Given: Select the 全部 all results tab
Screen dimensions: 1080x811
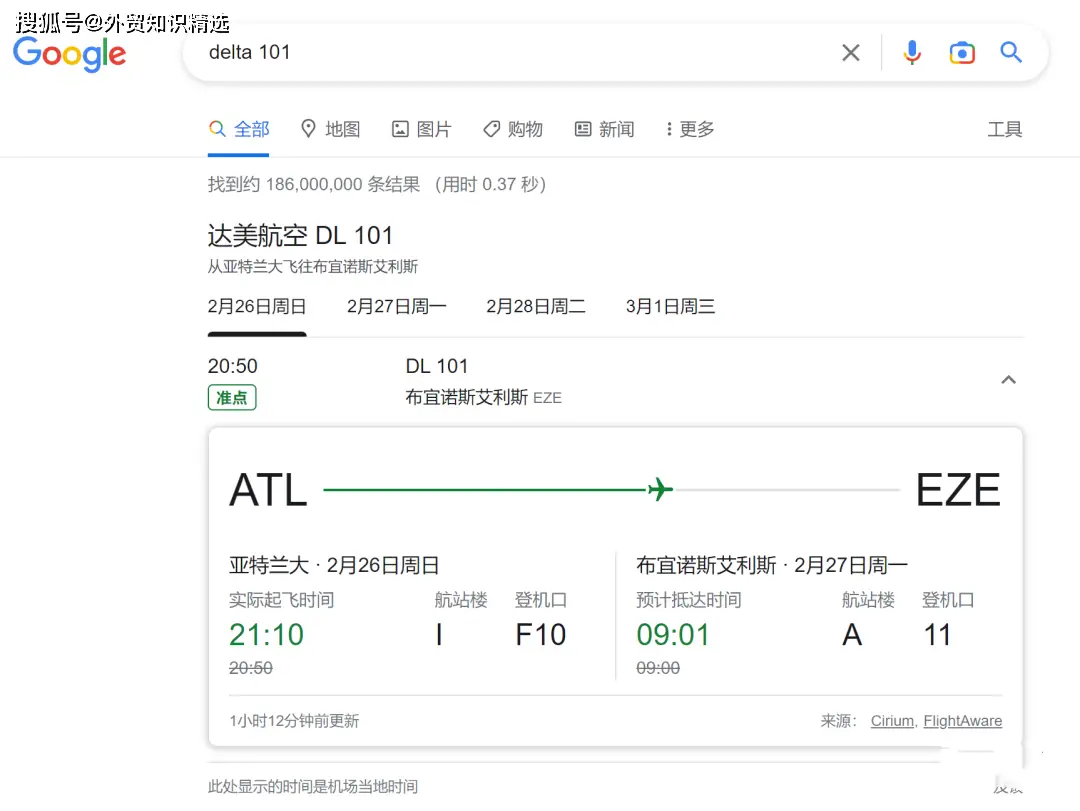Looking at the screenshot, I should pyautogui.click(x=240, y=129).
